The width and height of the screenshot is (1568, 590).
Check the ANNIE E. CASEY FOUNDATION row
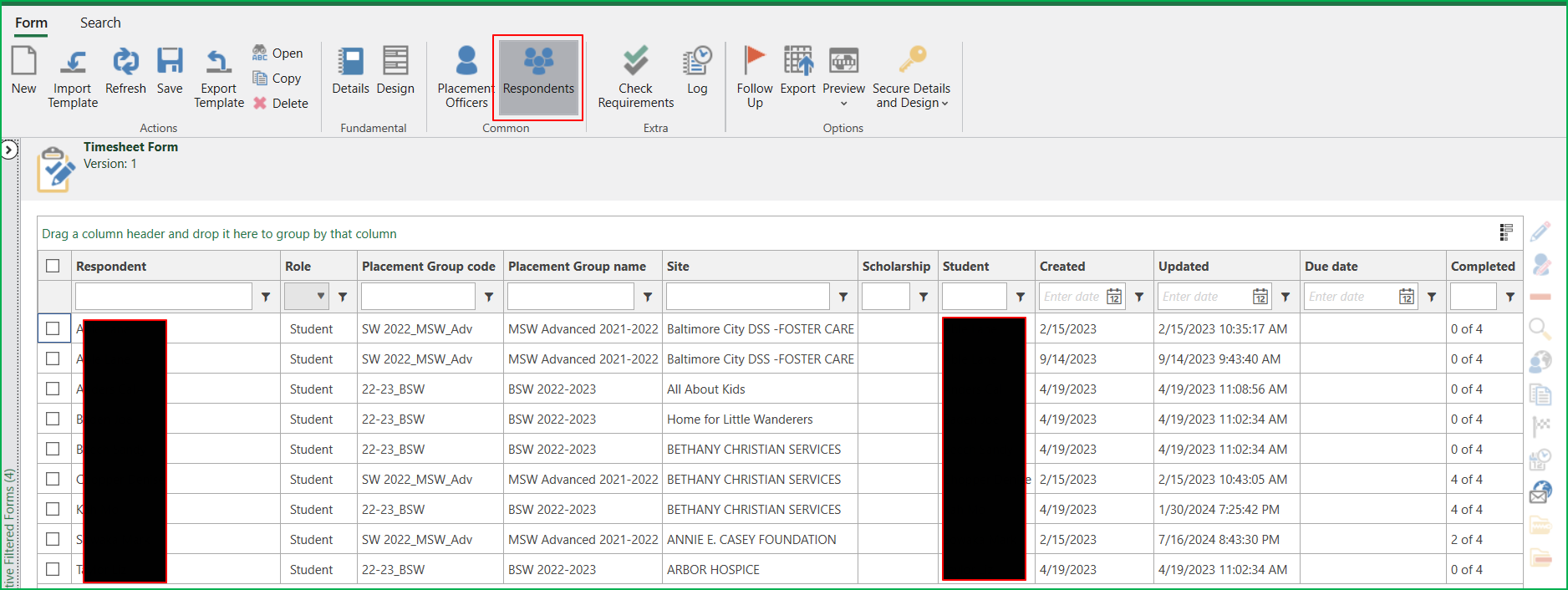pos(53,539)
